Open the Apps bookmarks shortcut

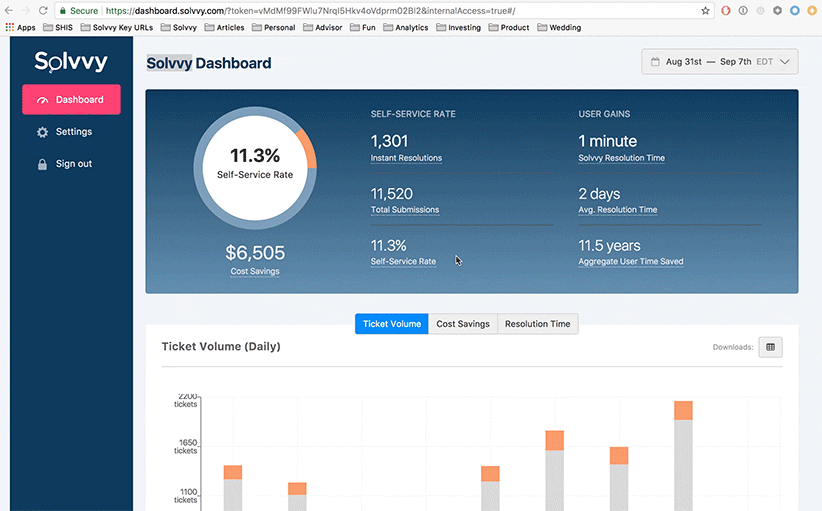pos(20,27)
